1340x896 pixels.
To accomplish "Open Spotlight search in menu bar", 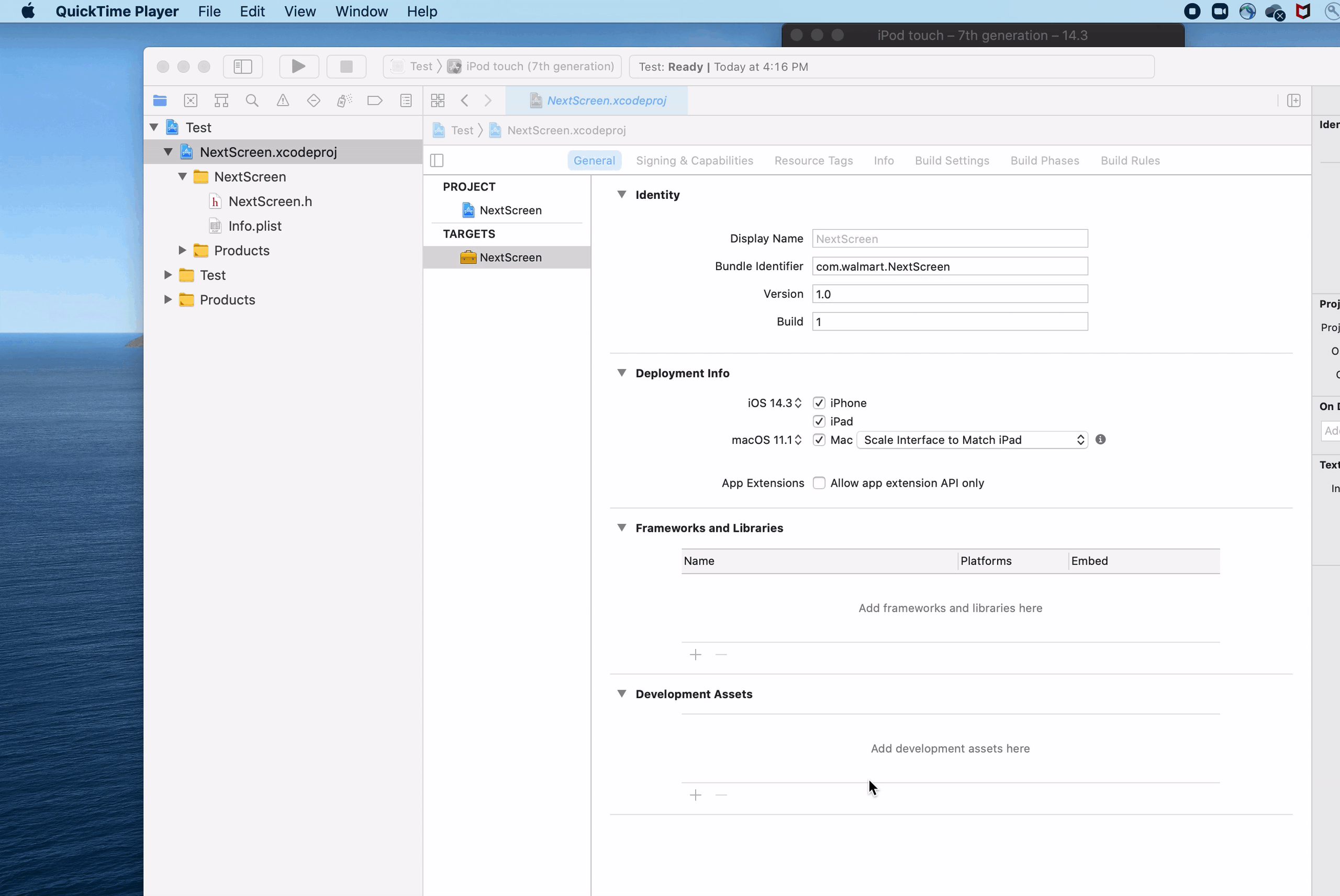I will pyautogui.click(x=1332, y=12).
